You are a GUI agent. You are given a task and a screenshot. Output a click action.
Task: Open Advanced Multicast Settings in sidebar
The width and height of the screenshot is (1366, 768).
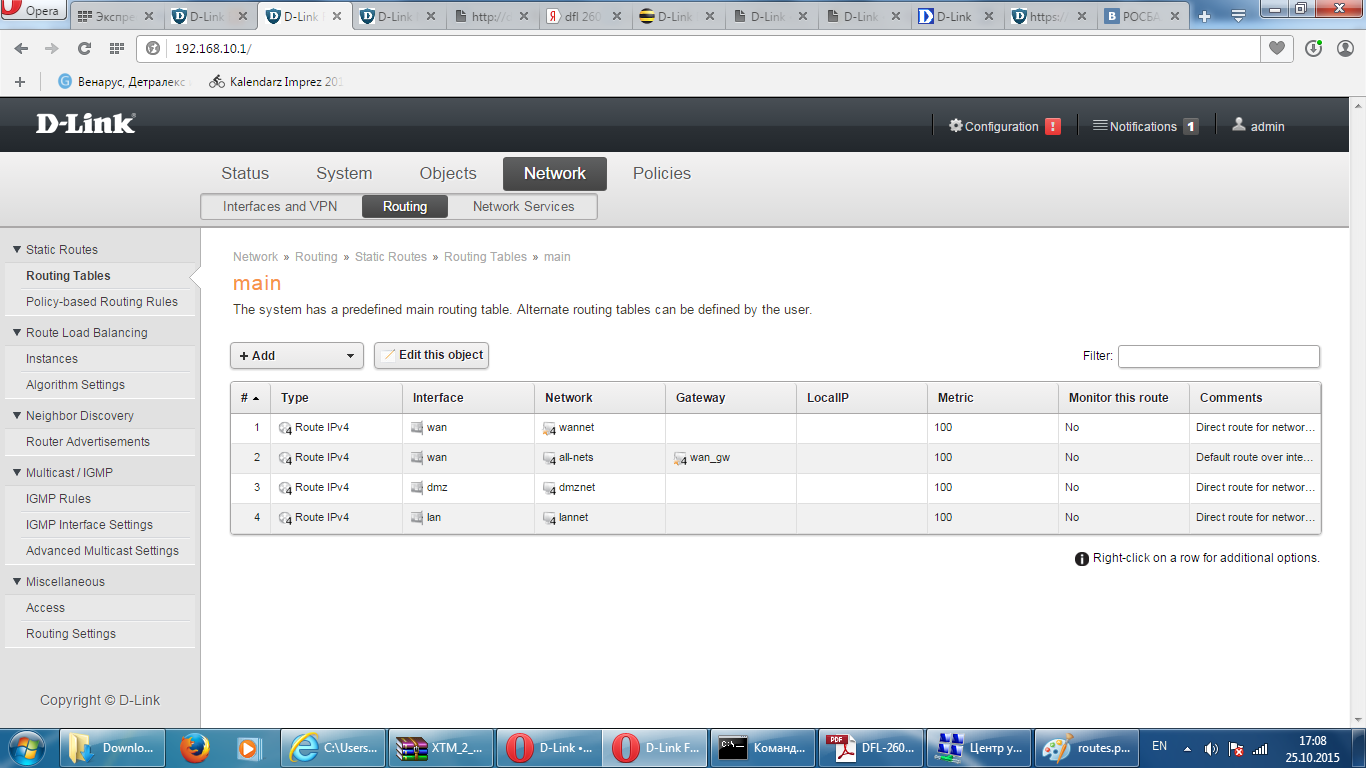102,550
